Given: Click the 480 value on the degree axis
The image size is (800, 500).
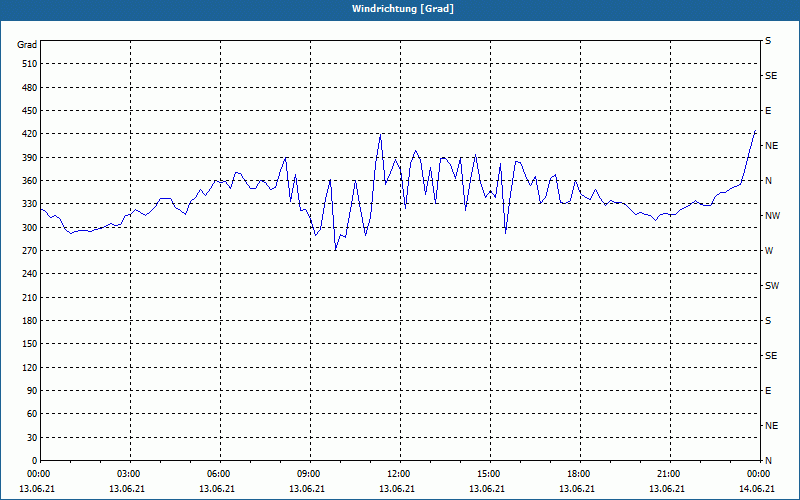Looking at the screenshot, I should pos(30,87).
